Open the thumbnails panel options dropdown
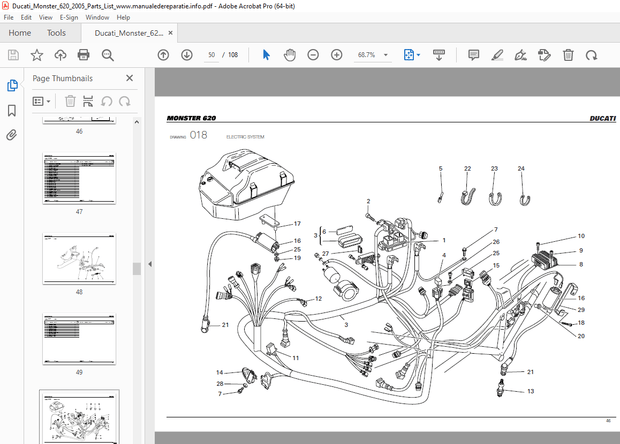620x444 pixels. point(42,101)
